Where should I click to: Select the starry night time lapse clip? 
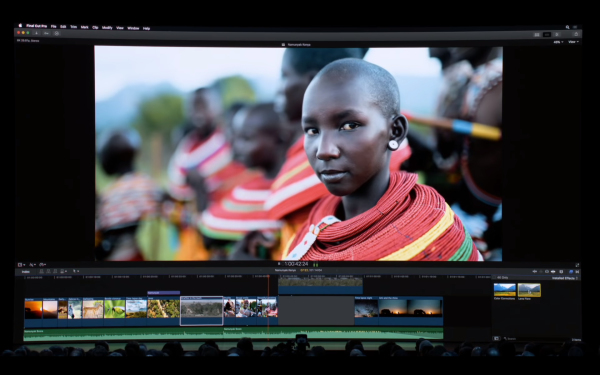pyautogui.click(x=366, y=311)
